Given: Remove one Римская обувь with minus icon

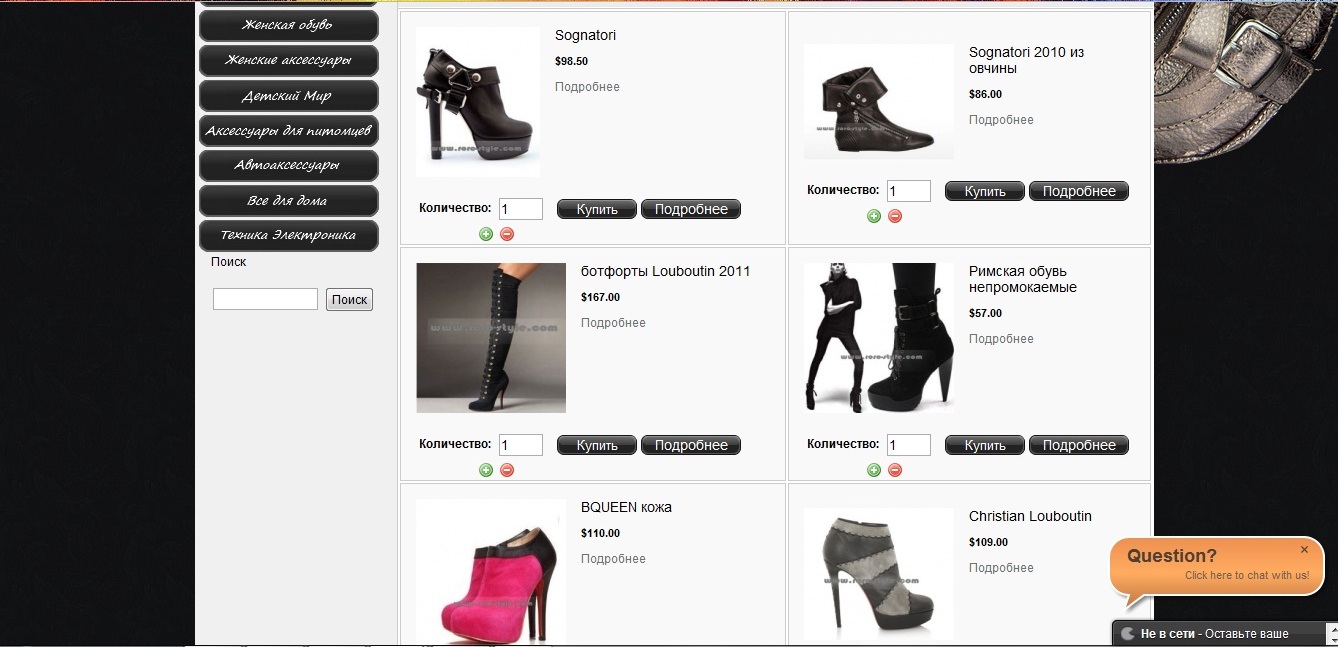Looking at the screenshot, I should 895,470.
